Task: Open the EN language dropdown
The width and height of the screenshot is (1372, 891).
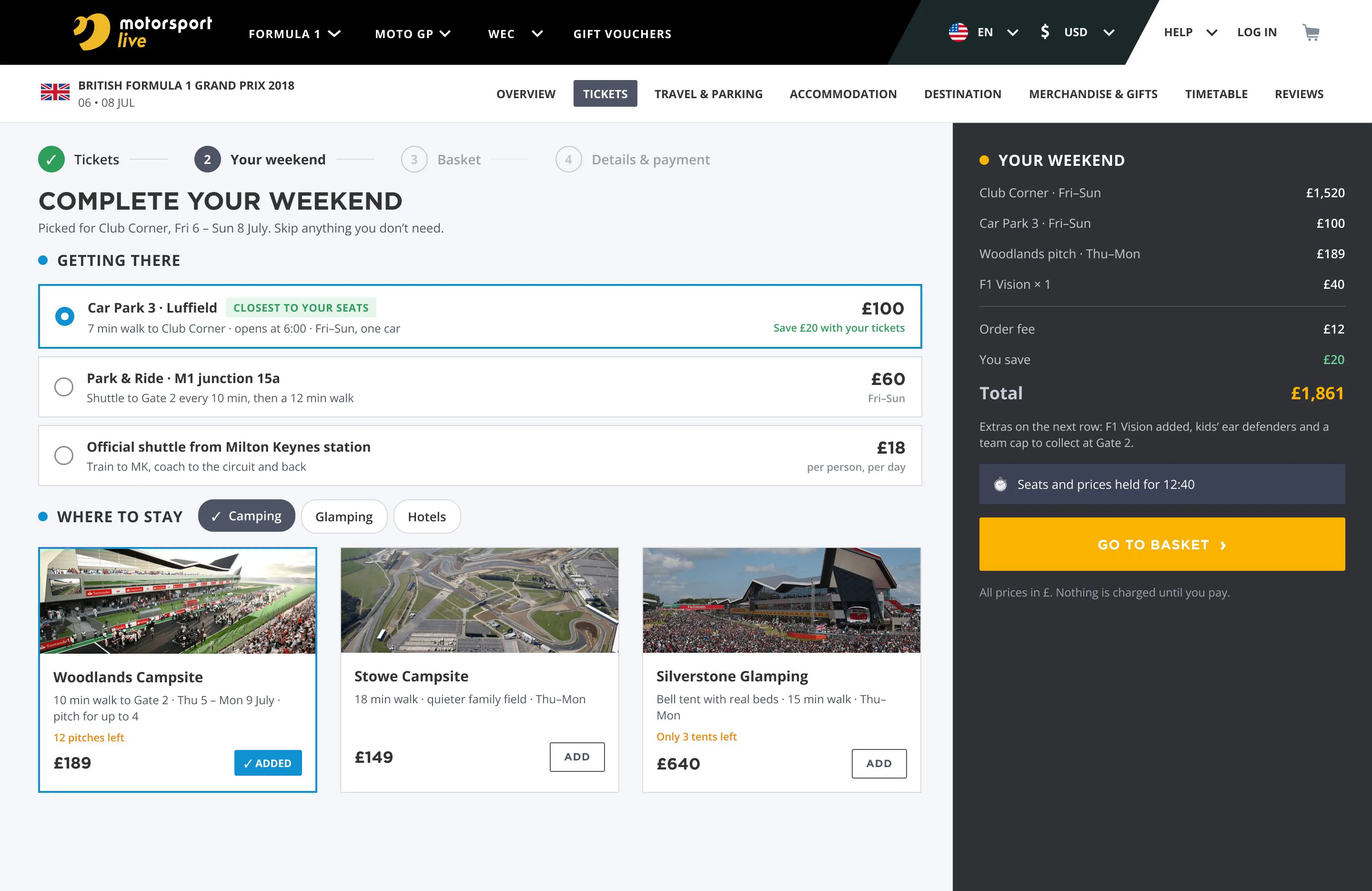Action: coord(997,32)
